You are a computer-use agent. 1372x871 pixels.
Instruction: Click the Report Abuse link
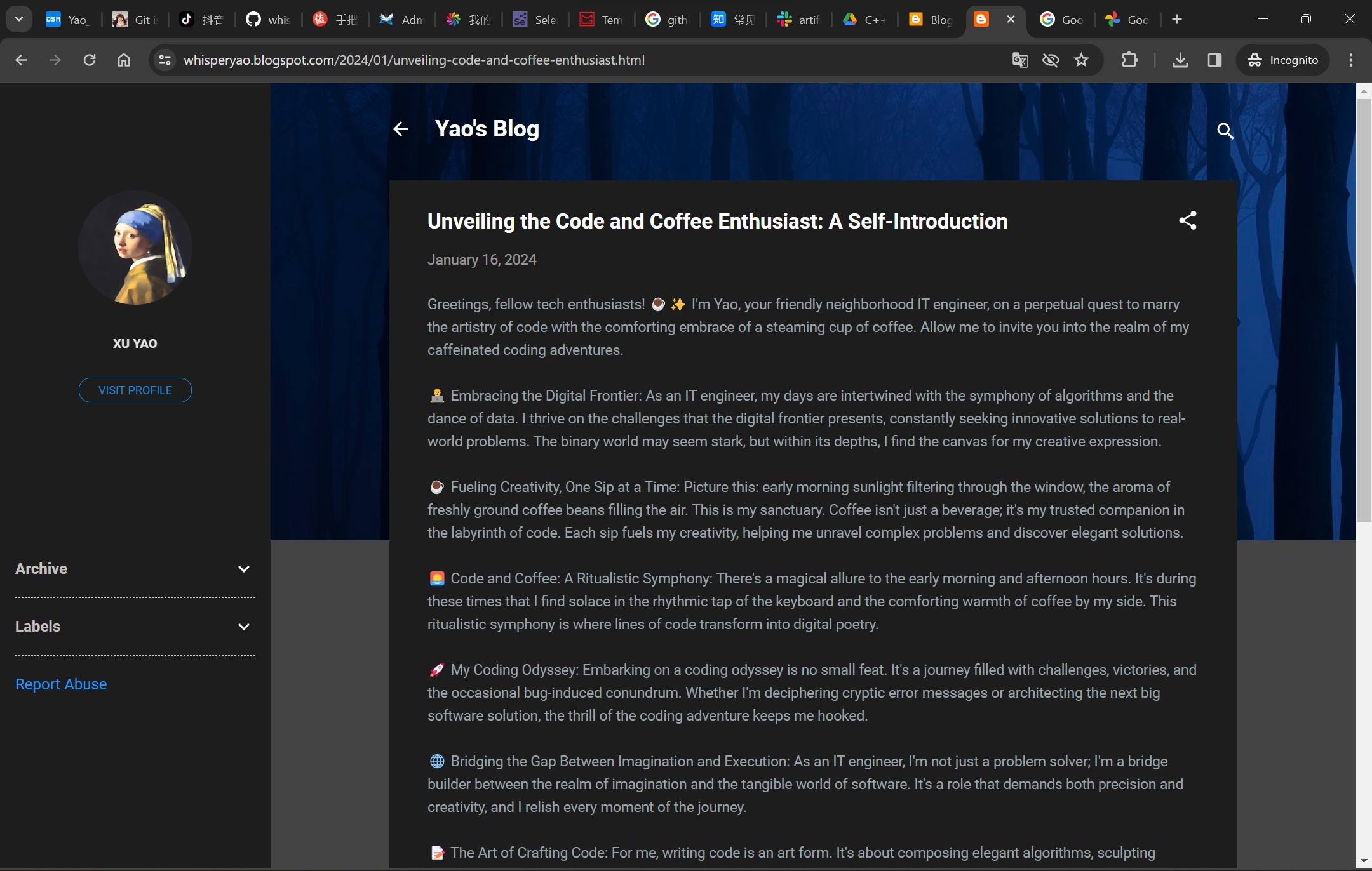pos(61,684)
